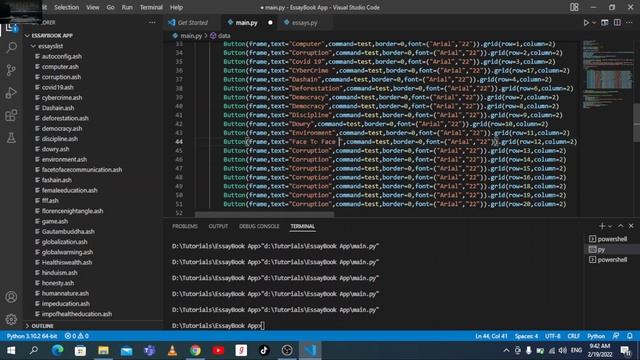Click Ln 44, Col 41 indicator
The width and height of the screenshot is (640, 360).
491,336
